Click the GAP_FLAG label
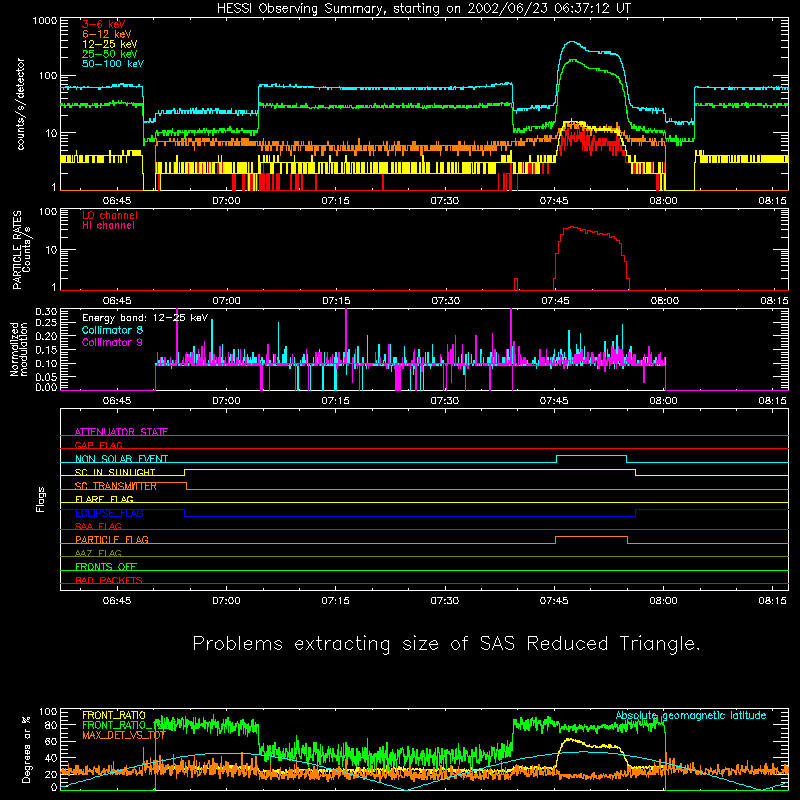The image size is (800, 800). pos(98,445)
